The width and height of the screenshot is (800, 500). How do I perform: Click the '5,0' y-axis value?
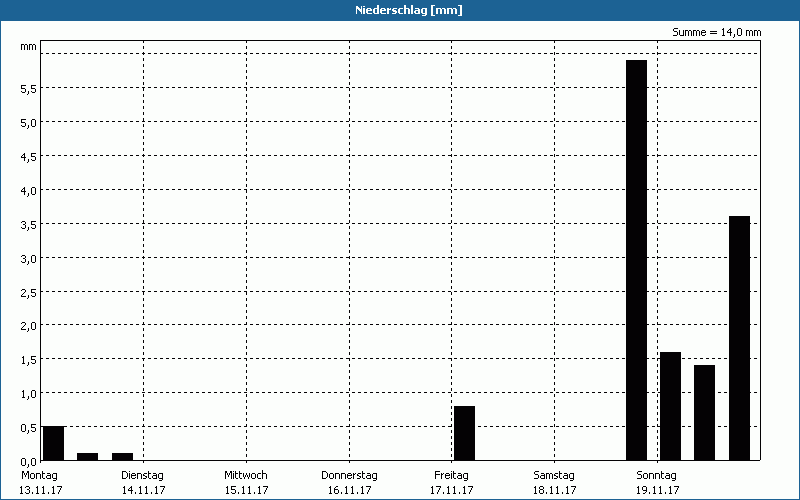29,123
